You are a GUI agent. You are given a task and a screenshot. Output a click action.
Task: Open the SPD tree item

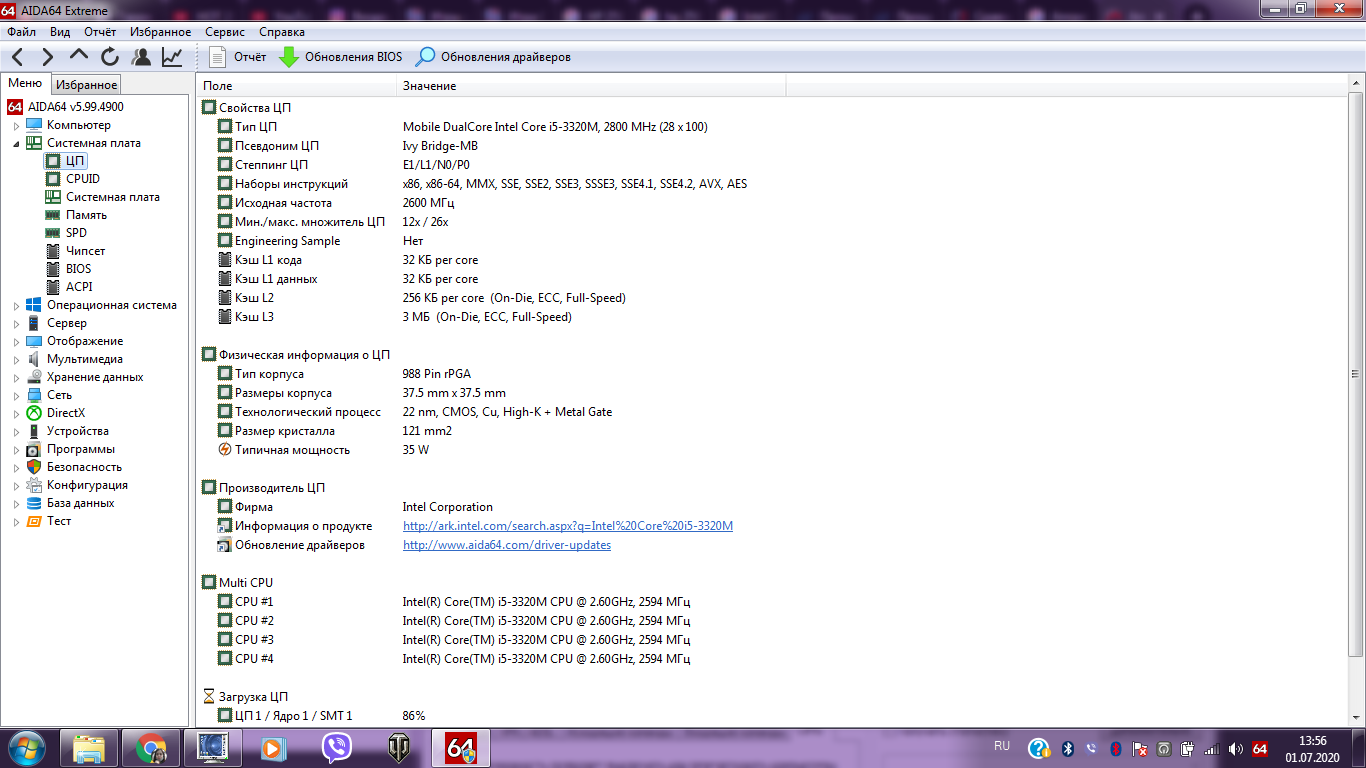[x=76, y=233]
